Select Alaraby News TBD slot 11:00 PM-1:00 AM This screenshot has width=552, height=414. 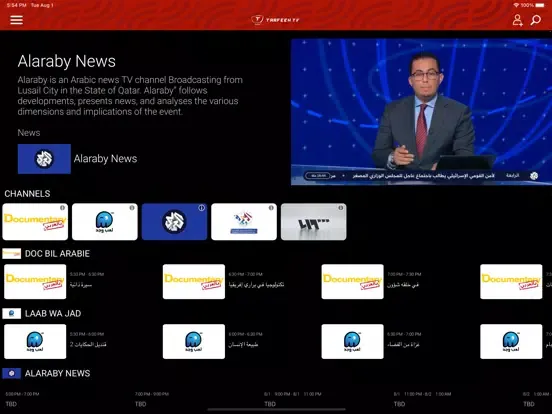(x=422, y=399)
